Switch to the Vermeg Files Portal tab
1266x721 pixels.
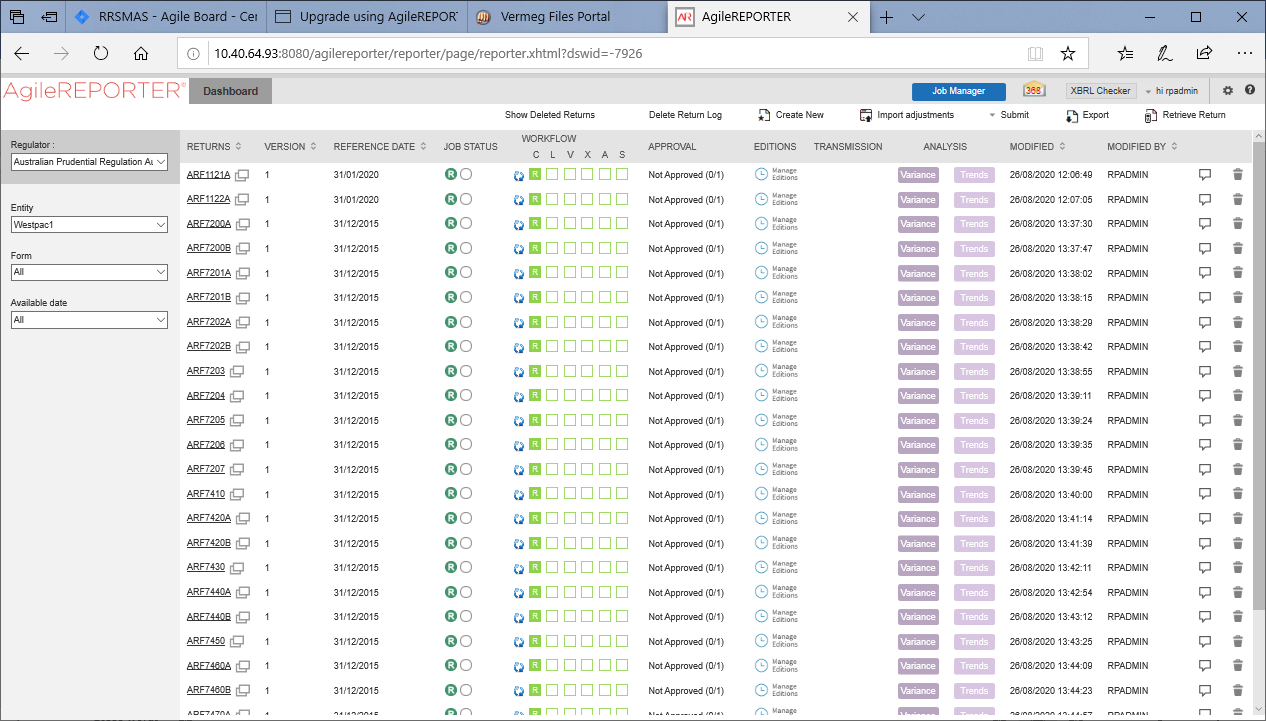[555, 17]
